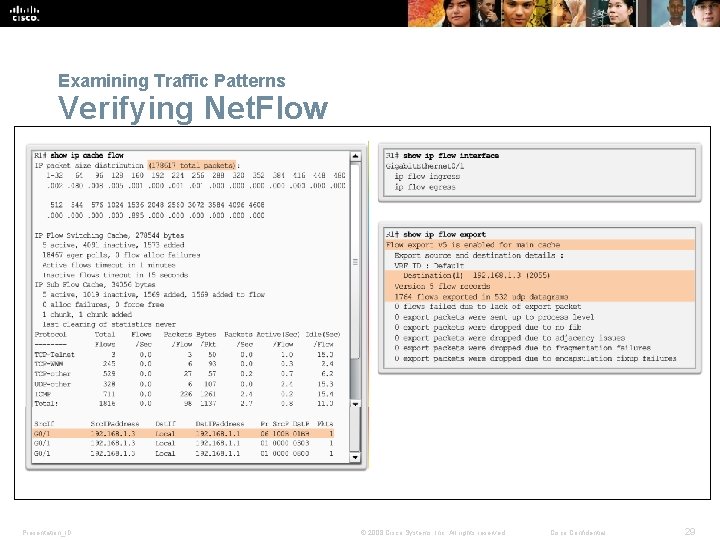Image resolution: width=720 pixels, height=540 pixels.
Task: Click the UDP-other protocol row
Action: tap(184, 384)
